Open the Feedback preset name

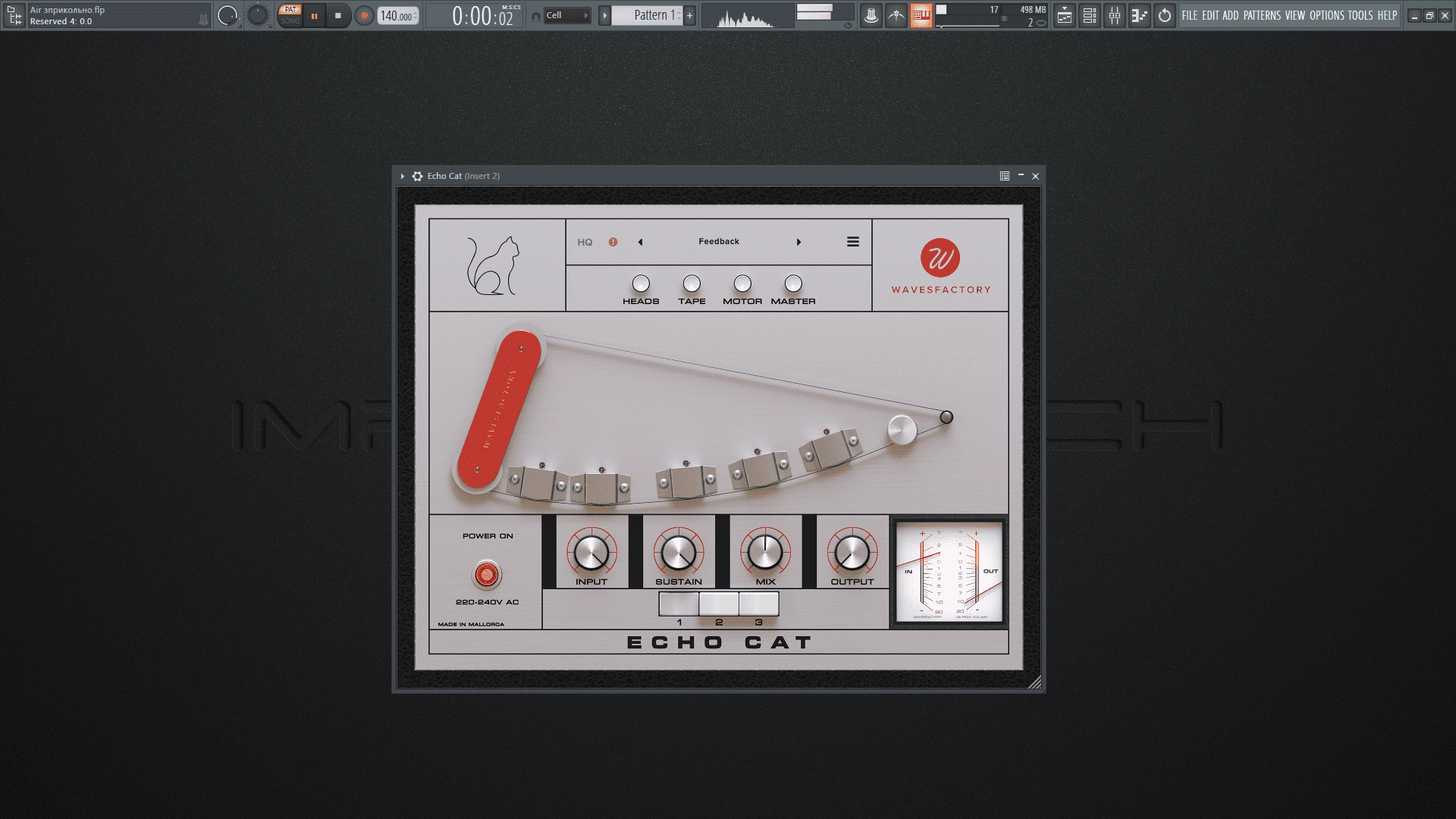pyautogui.click(x=719, y=241)
